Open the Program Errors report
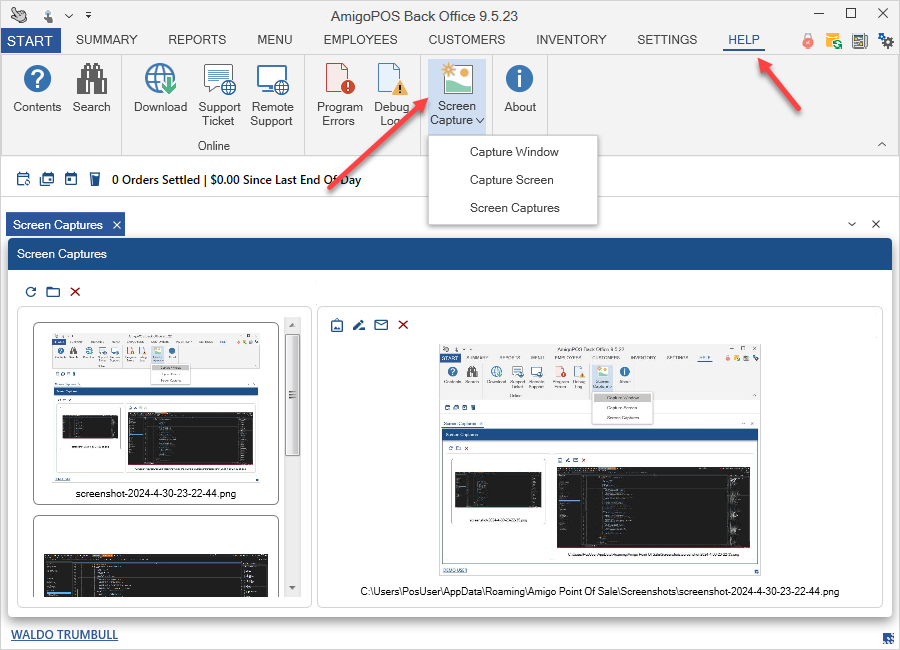Screen dimensions: 900x650 coord(339,95)
